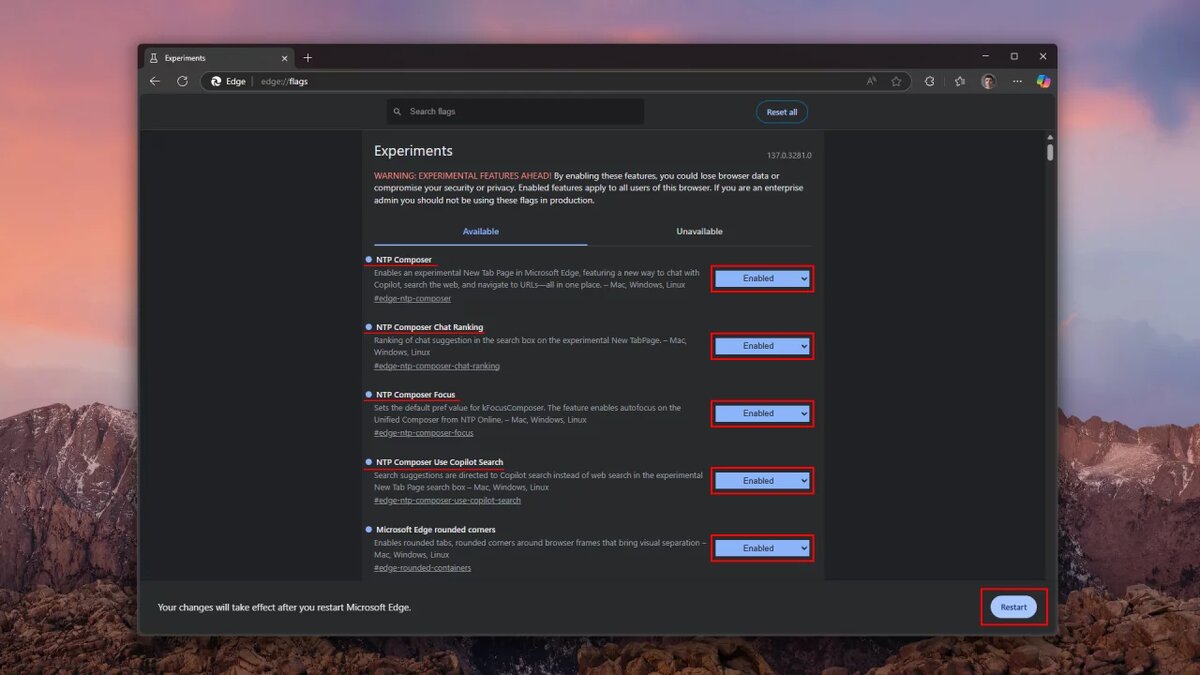Viewport: 1200px width, 675px height.
Task: Open the #edge-ntp-composer link
Action: tap(412, 298)
